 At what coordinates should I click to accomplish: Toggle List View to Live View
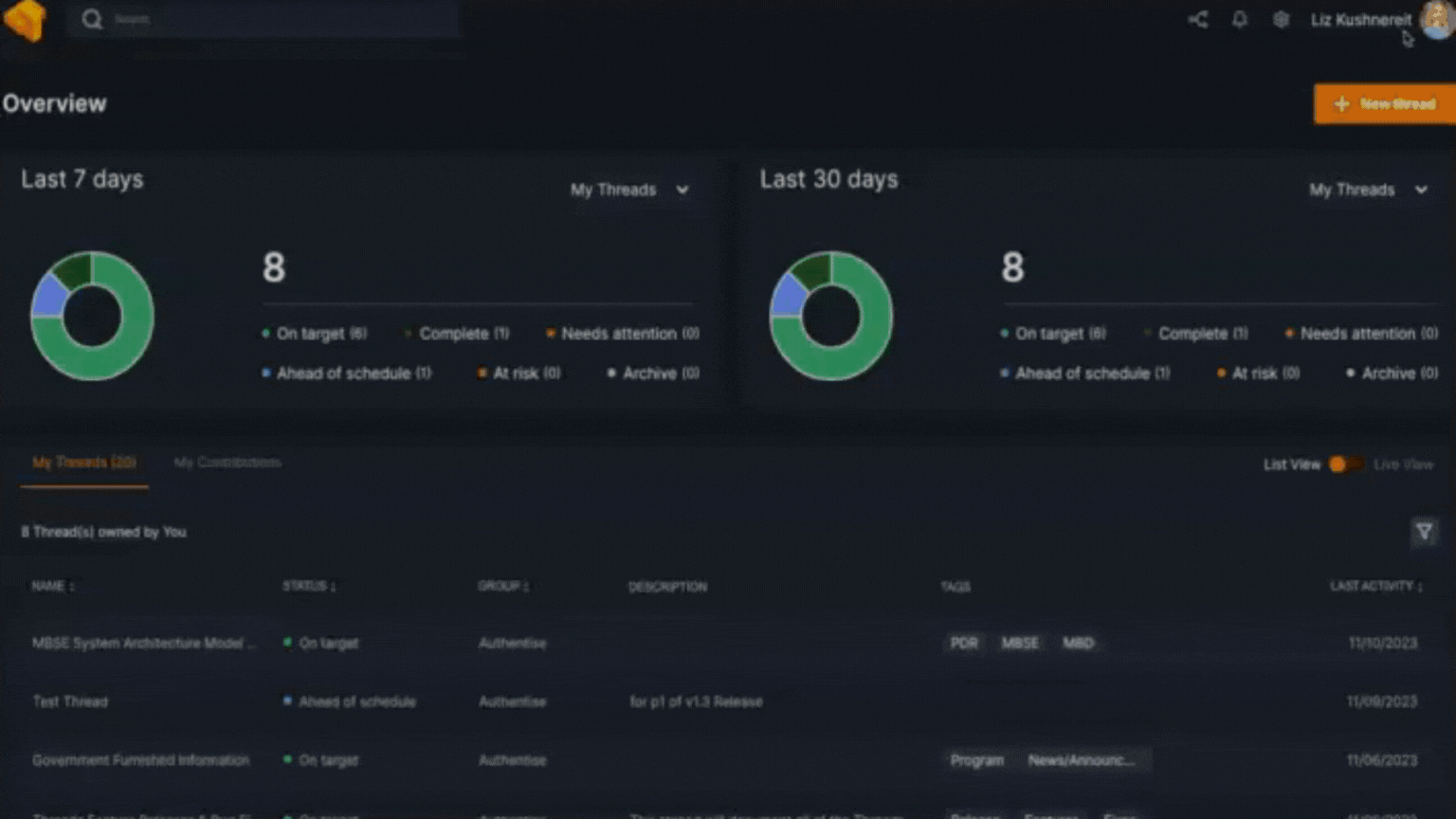(x=1345, y=464)
